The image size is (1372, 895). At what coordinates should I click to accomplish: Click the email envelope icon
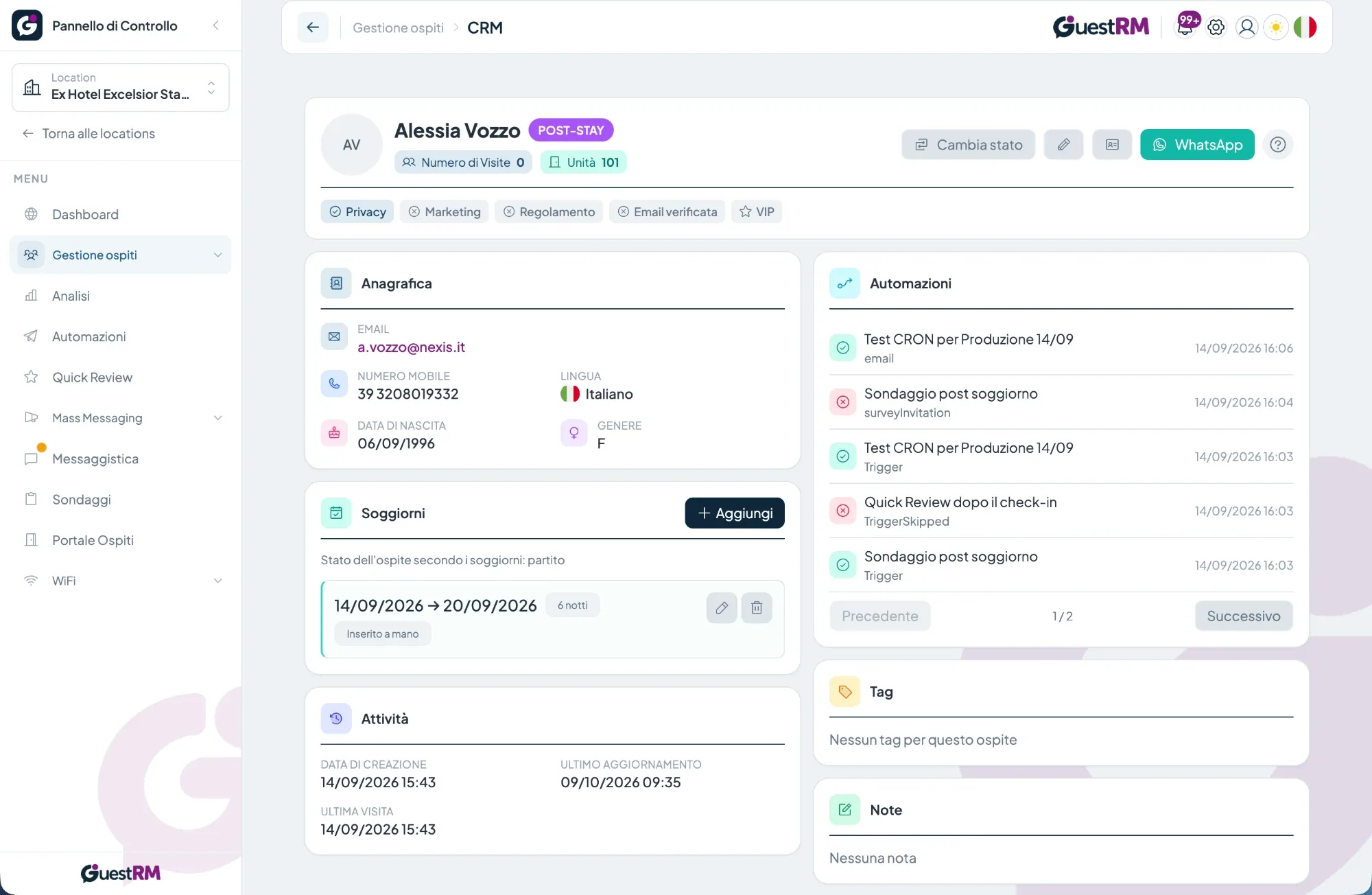334,336
